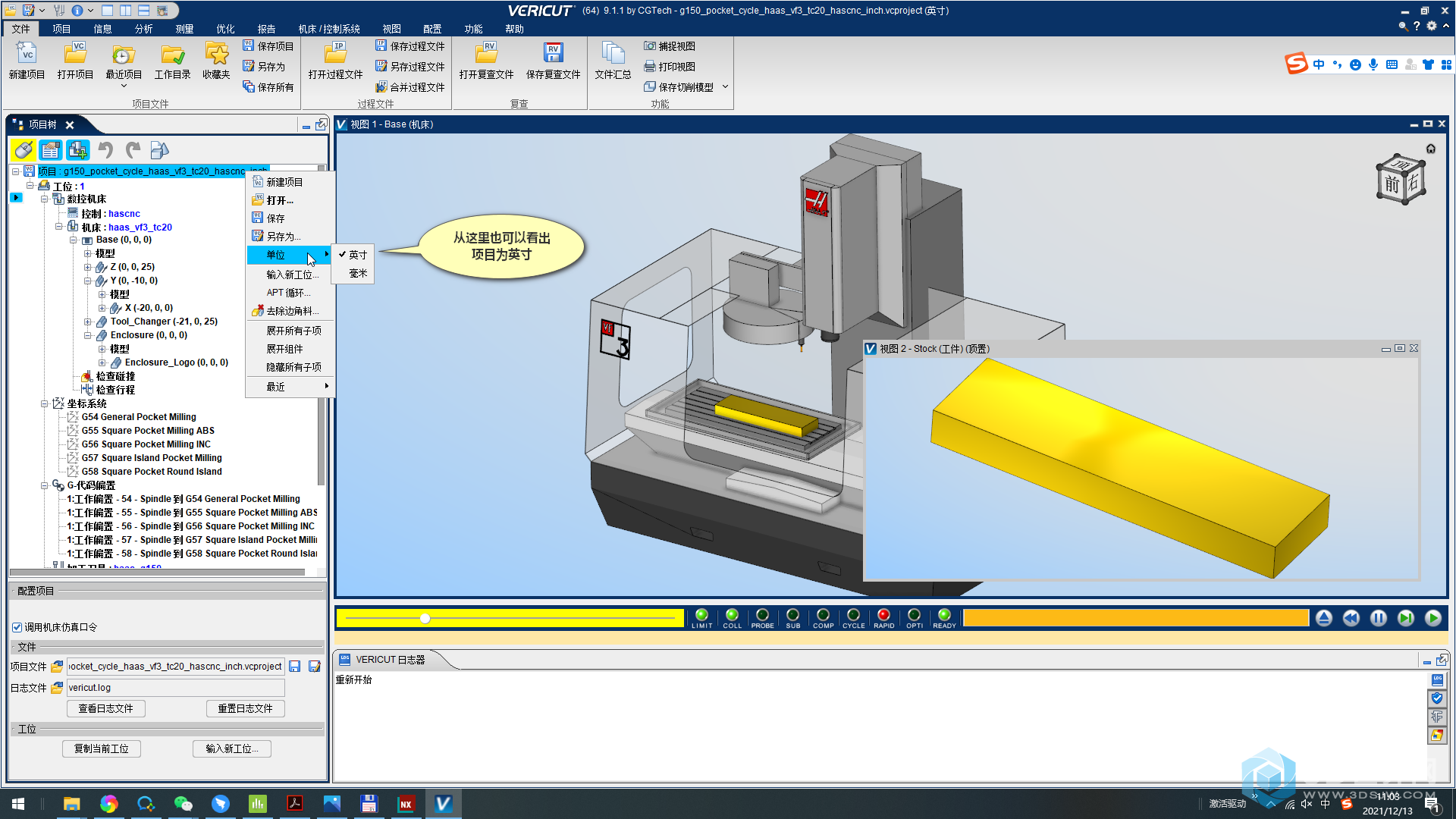Select G55 Square Pocket Milling ABS tree item
This screenshot has height=819, width=1456.
pos(148,431)
